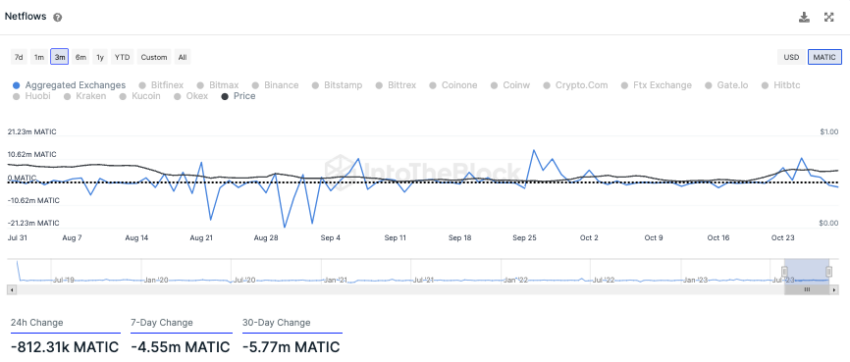The image size is (850, 362).
Task: Click the Aug 21 x-axis date label
Action: click(x=202, y=238)
